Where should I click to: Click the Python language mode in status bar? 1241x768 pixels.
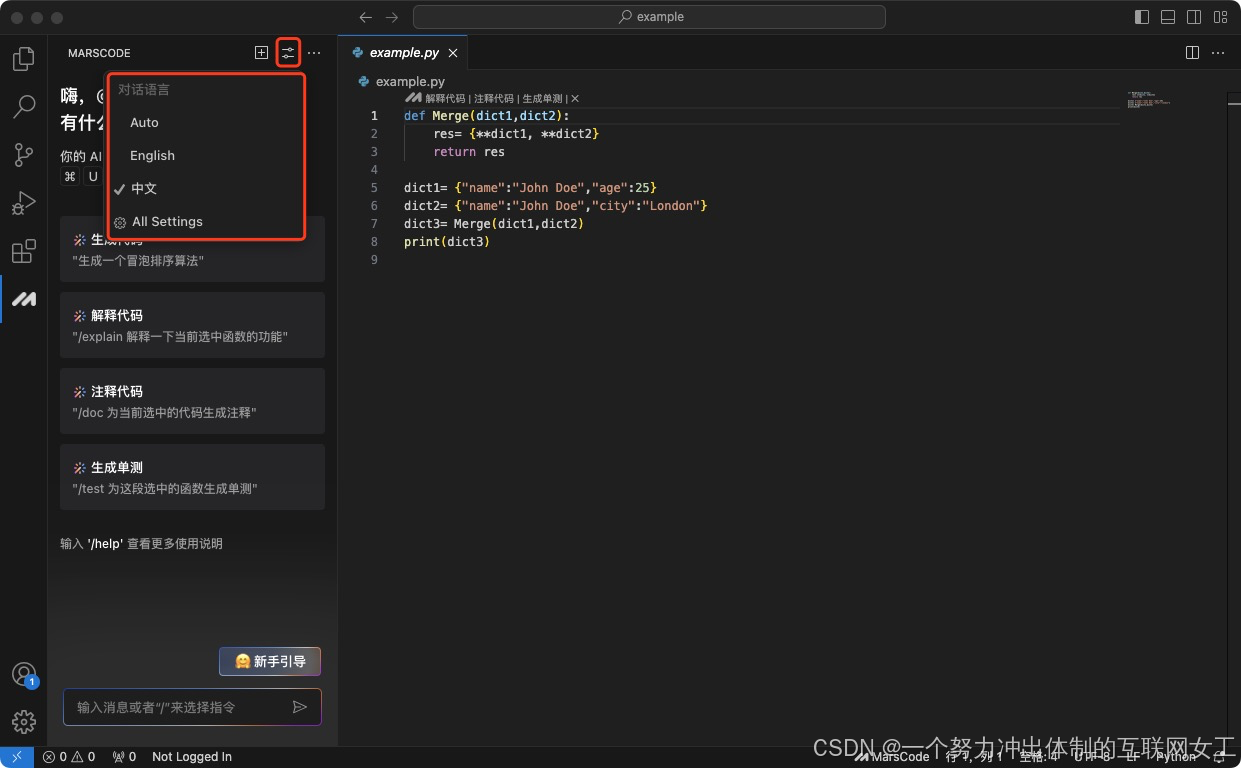click(1176, 757)
